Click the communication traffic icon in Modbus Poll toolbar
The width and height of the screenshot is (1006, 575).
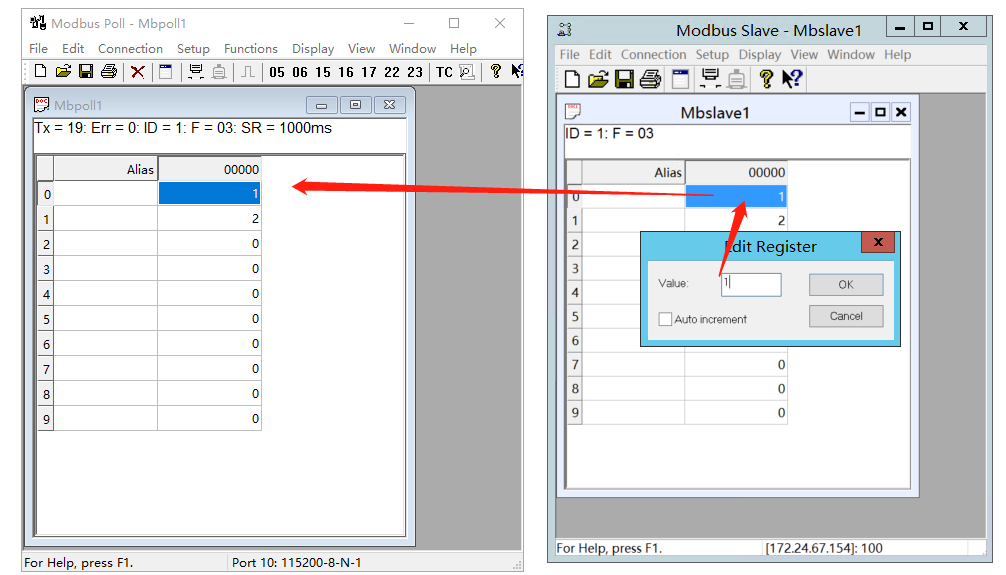pos(467,72)
